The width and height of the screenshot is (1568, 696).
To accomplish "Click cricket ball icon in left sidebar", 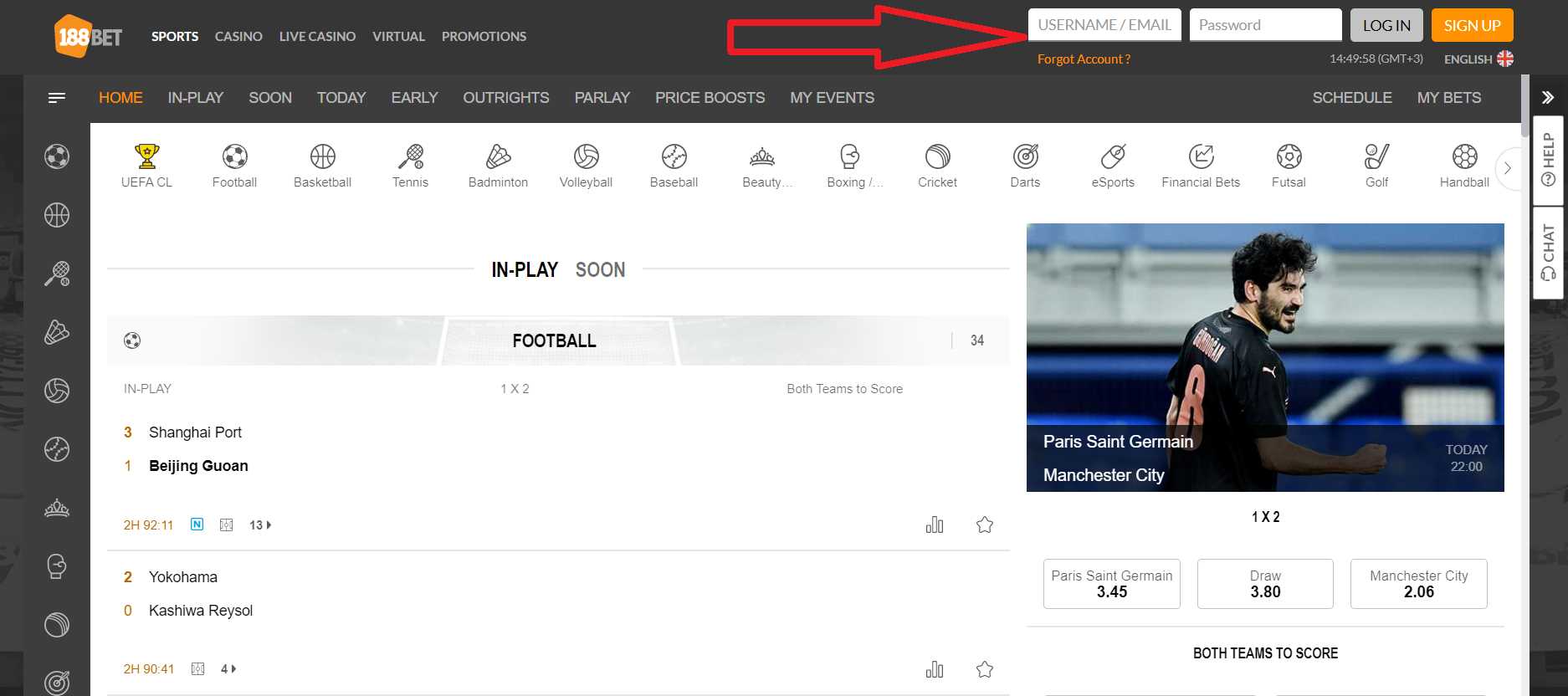I will click(x=57, y=625).
